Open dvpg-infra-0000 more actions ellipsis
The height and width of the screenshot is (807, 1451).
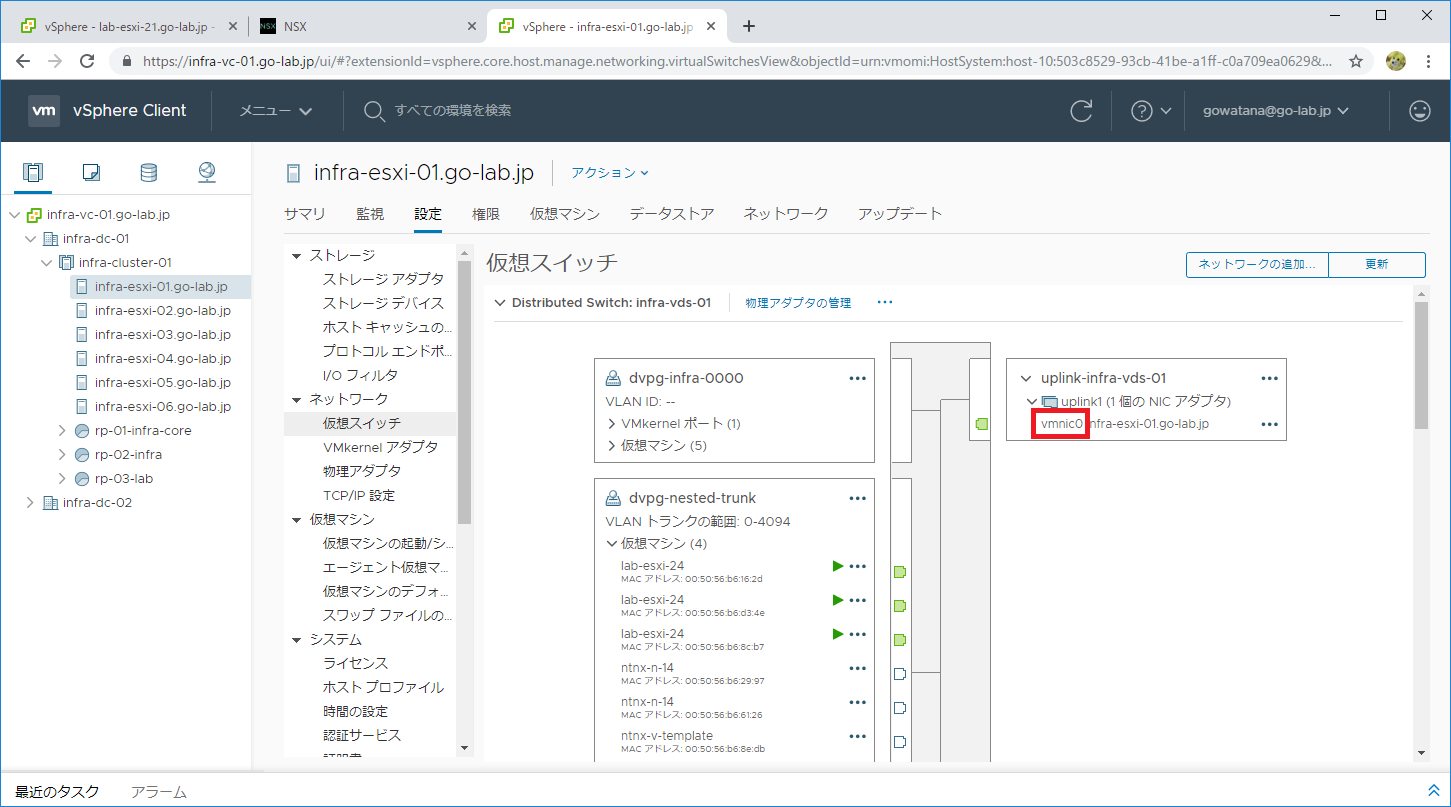pos(857,378)
